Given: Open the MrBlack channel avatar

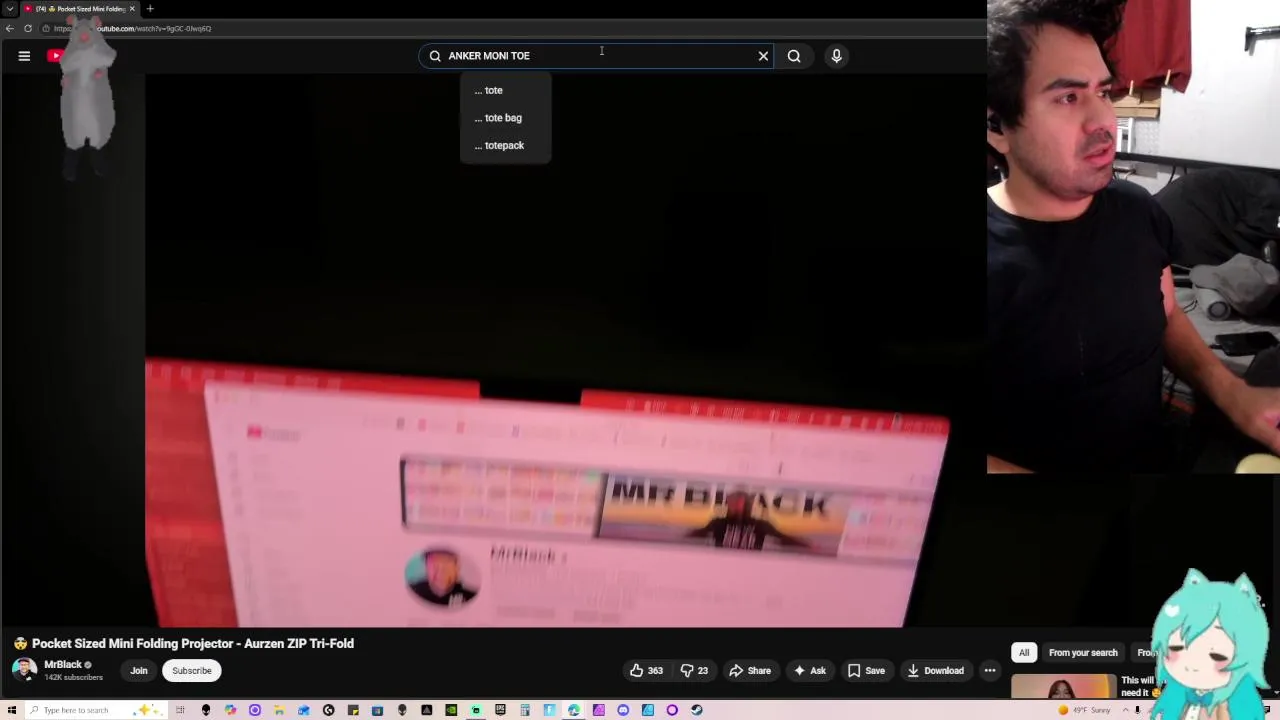Looking at the screenshot, I should click(25, 670).
